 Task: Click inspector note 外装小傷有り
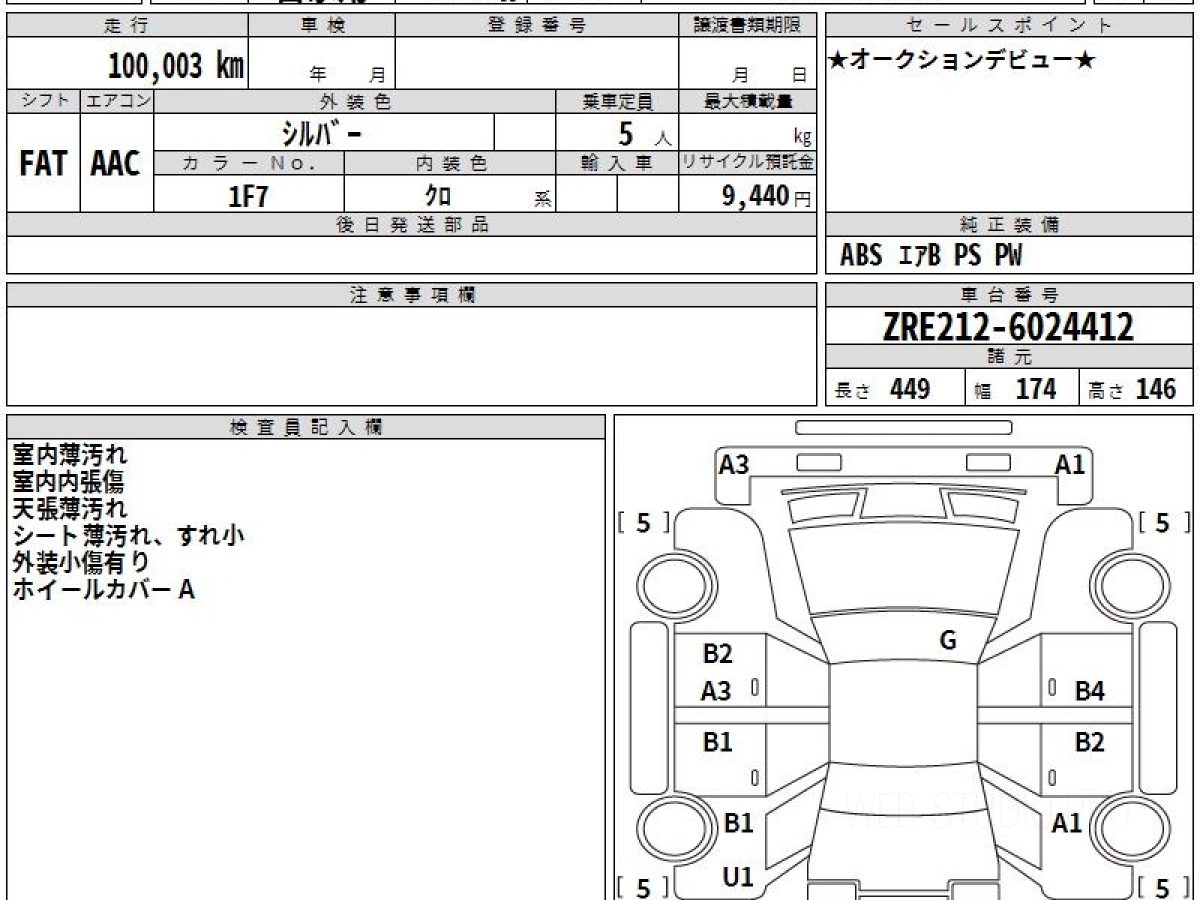point(81,563)
